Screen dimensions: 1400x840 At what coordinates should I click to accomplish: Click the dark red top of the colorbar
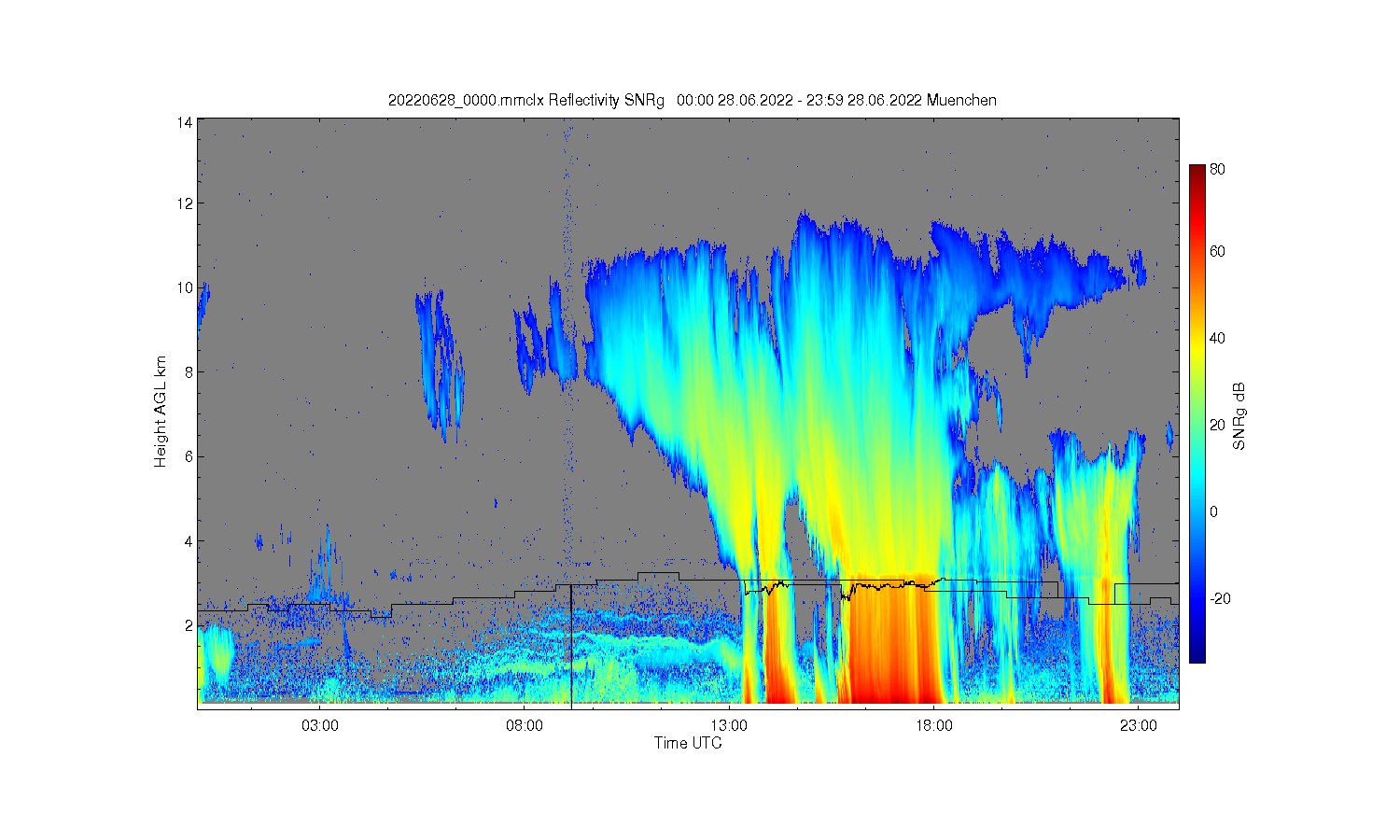1197,173
